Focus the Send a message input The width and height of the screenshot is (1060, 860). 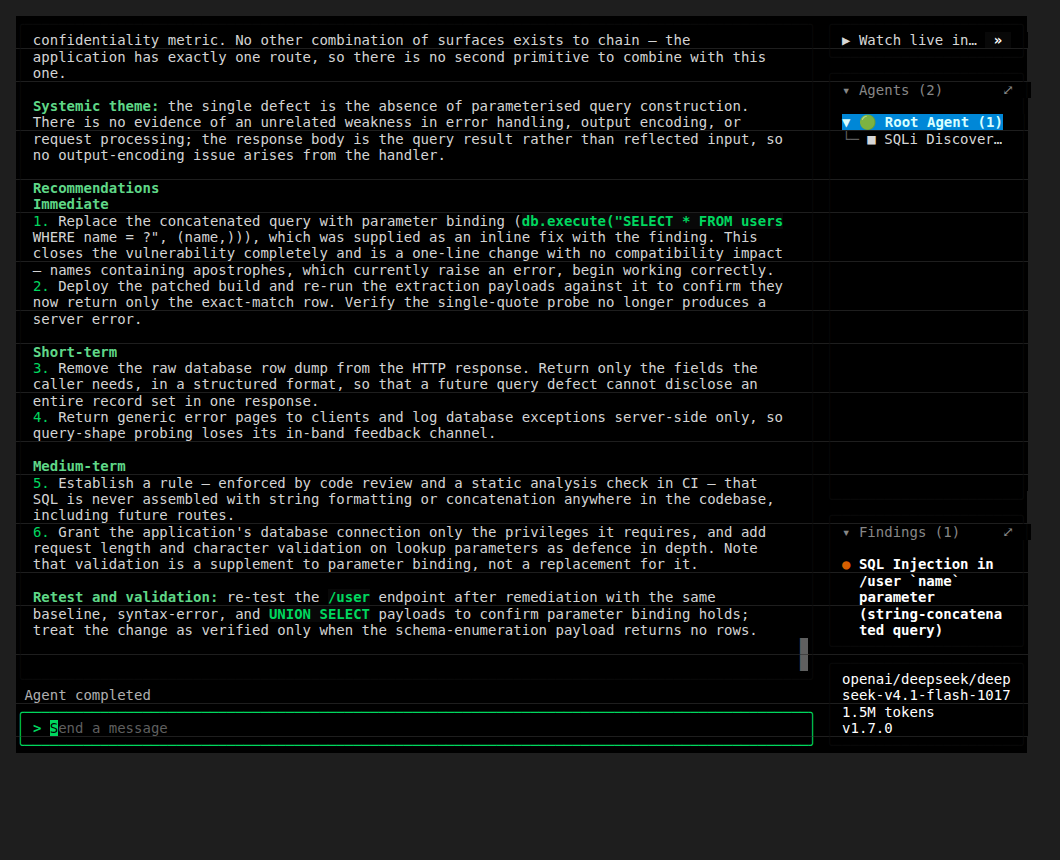click(416, 728)
